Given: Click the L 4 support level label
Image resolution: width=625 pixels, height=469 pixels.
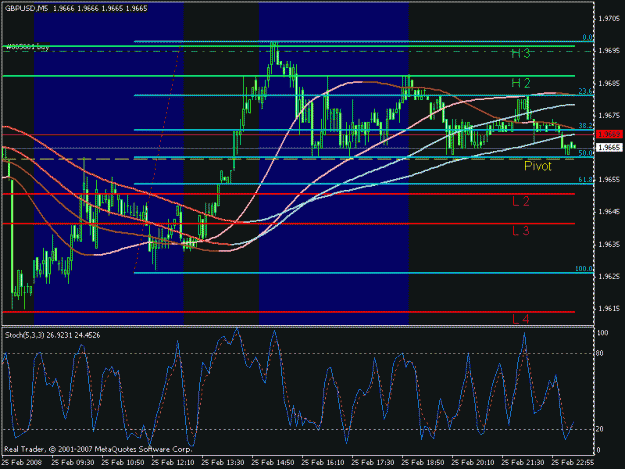Looking at the screenshot, I should pos(521,319).
